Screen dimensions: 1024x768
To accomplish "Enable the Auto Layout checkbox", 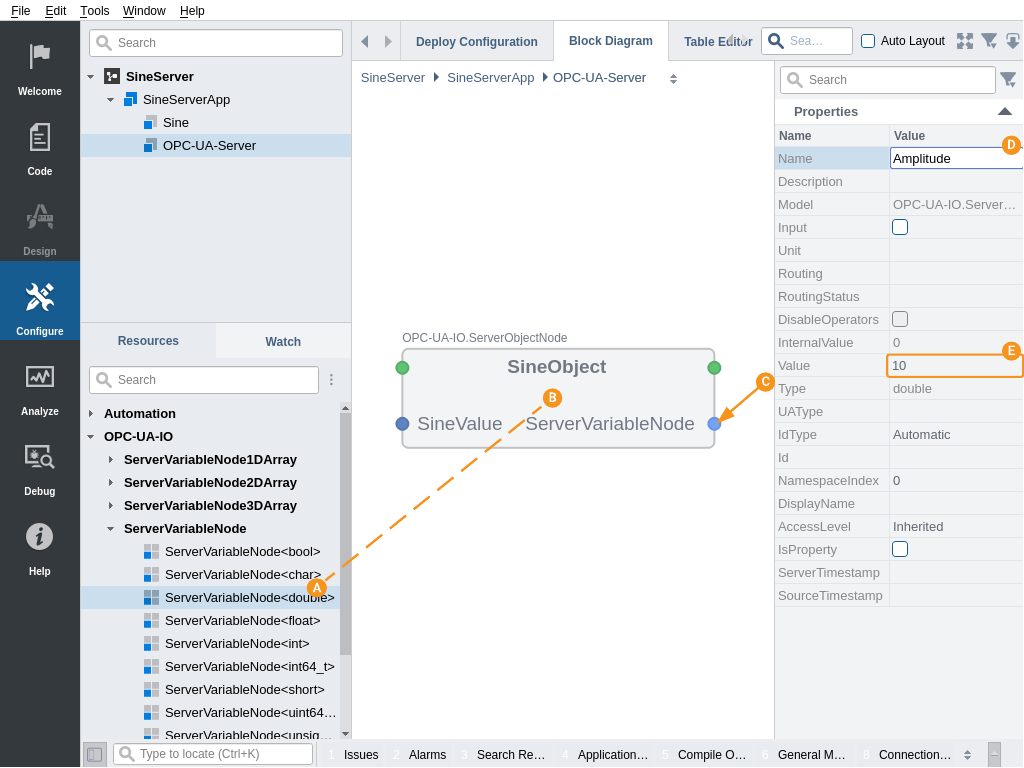I will click(x=868, y=41).
